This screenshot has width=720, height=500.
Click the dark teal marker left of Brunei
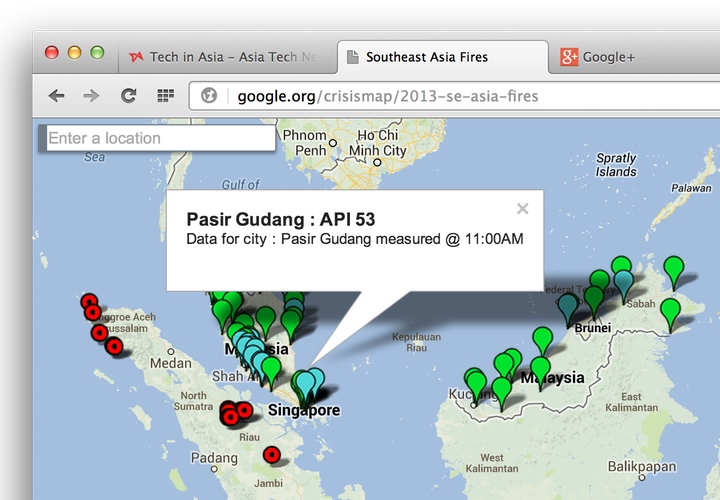click(568, 306)
